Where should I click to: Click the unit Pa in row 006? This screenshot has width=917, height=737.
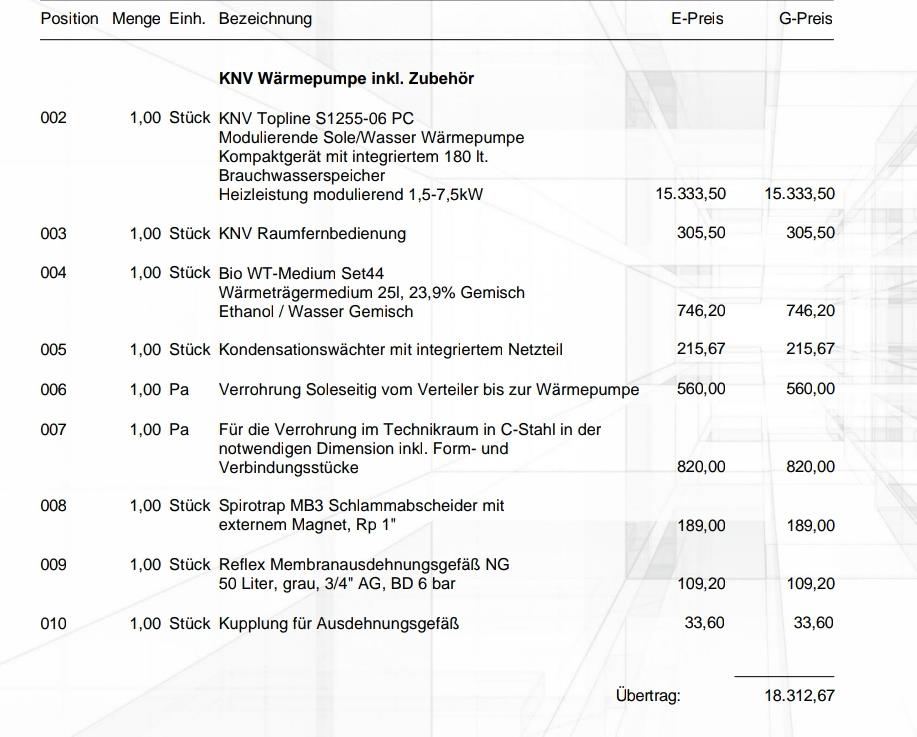[179, 390]
